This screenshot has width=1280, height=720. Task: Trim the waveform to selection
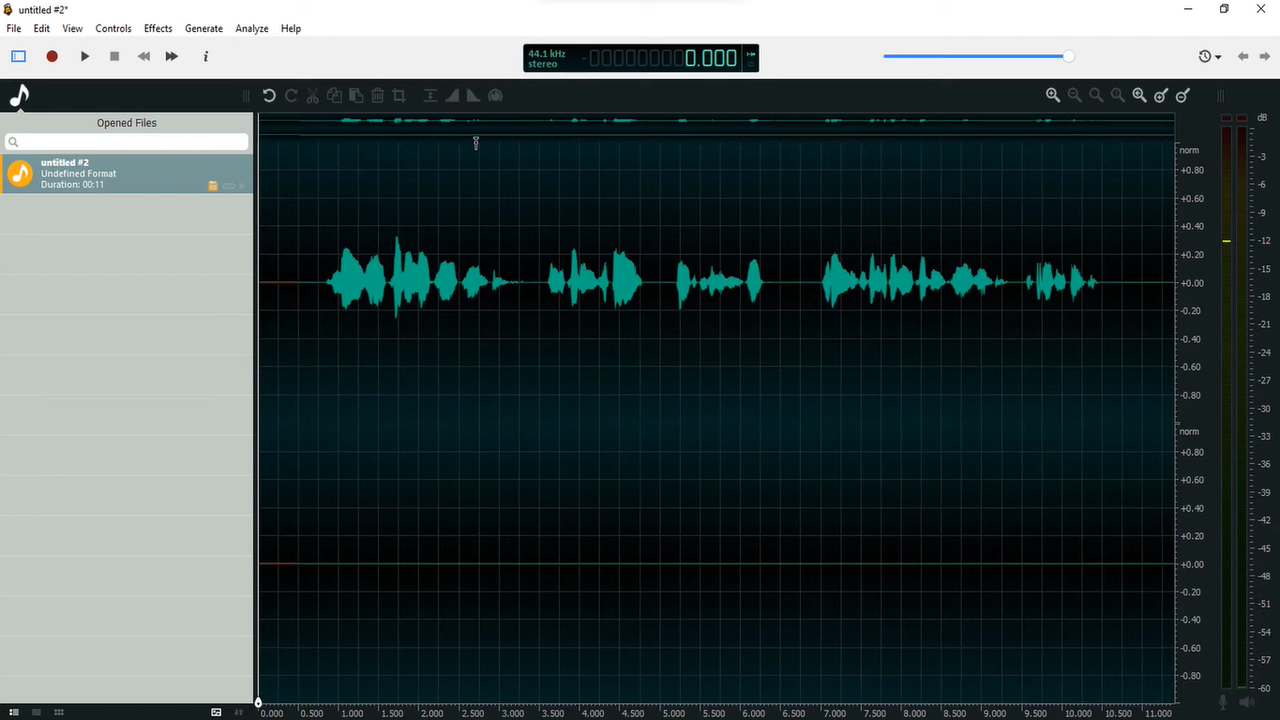pos(398,95)
